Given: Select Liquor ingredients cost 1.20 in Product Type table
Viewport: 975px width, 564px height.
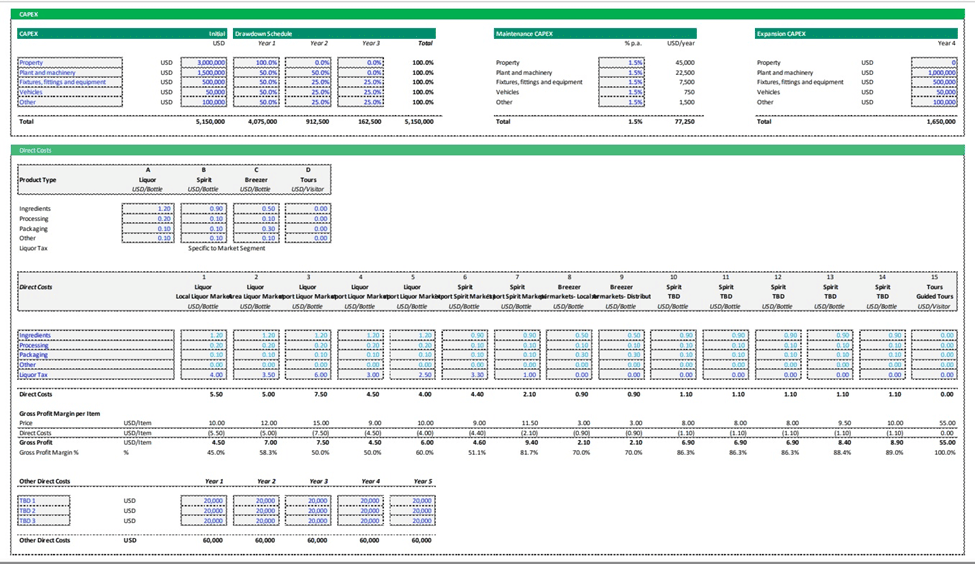Looking at the screenshot, I should [148, 209].
